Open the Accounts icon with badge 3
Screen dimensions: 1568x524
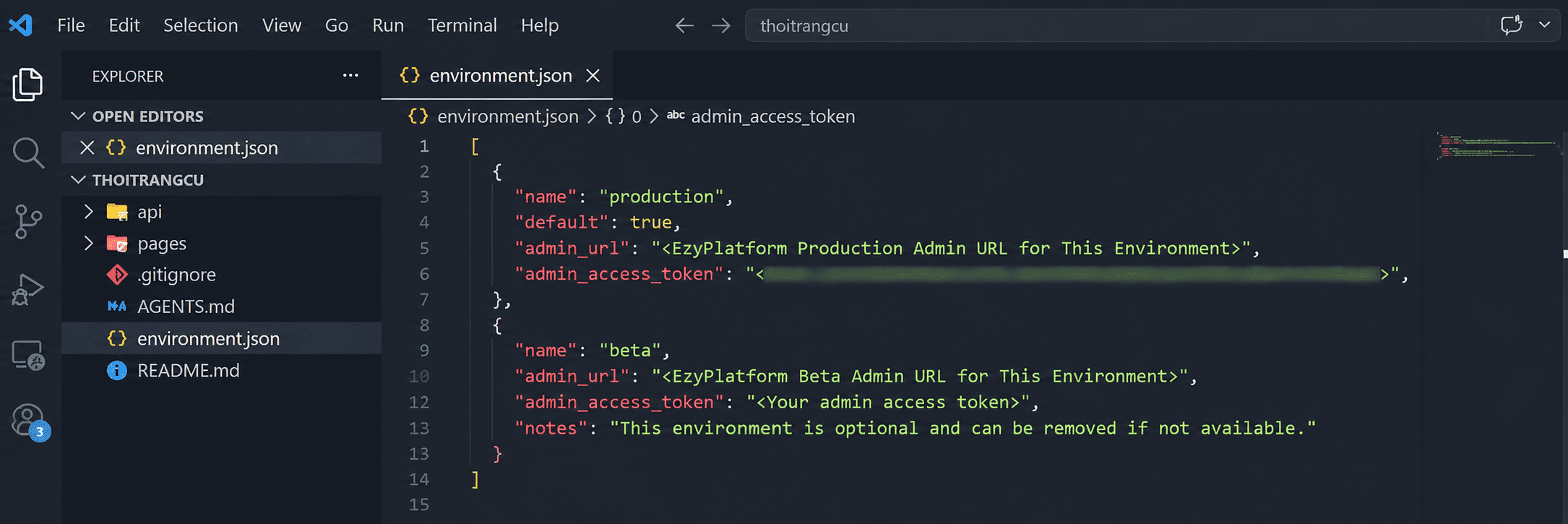pos(30,422)
